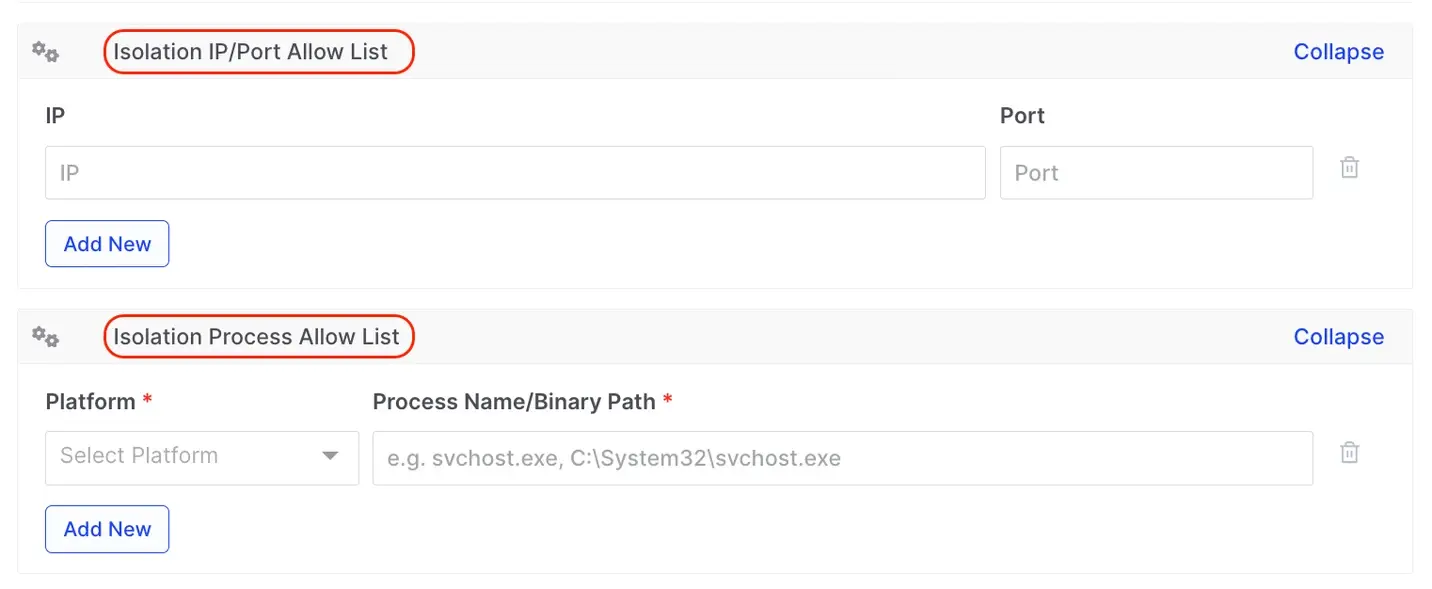This screenshot has width=1432, height=589.
Task: Click the Platform dropdown arrow
Action: (330, 457)
